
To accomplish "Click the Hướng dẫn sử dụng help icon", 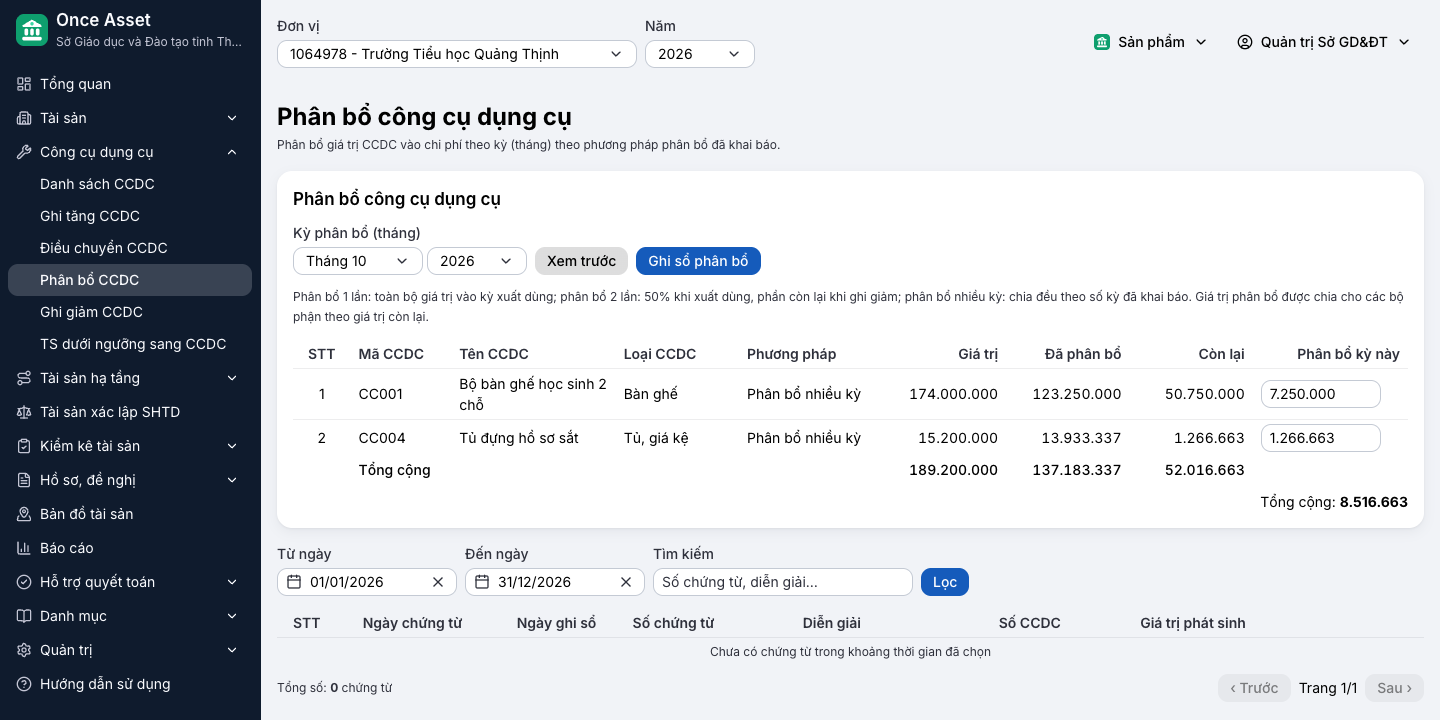I will click(x=24, y=684).
